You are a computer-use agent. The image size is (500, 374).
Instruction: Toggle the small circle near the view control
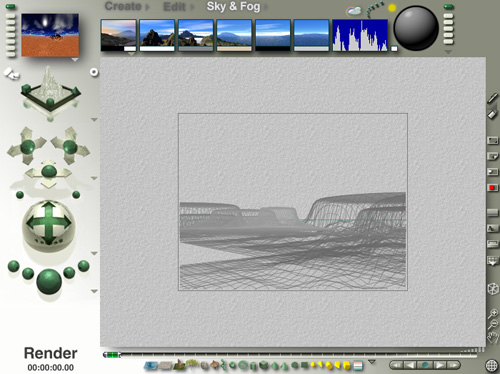[x=94, y=72]
